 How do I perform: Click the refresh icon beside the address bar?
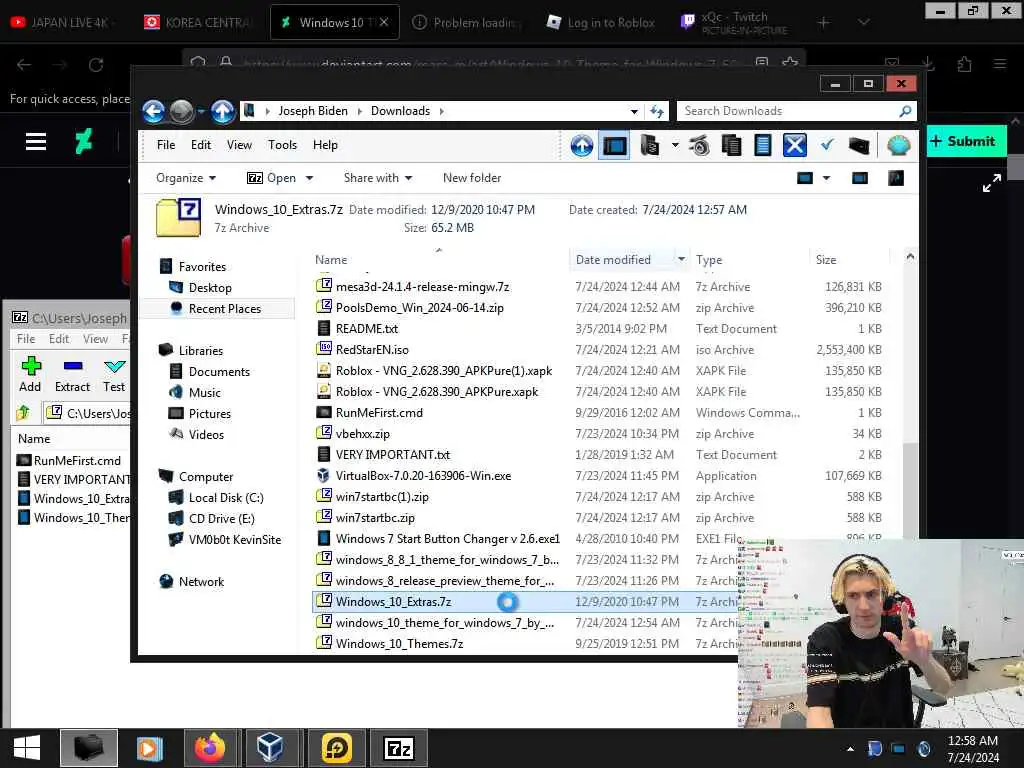point(657,111)
